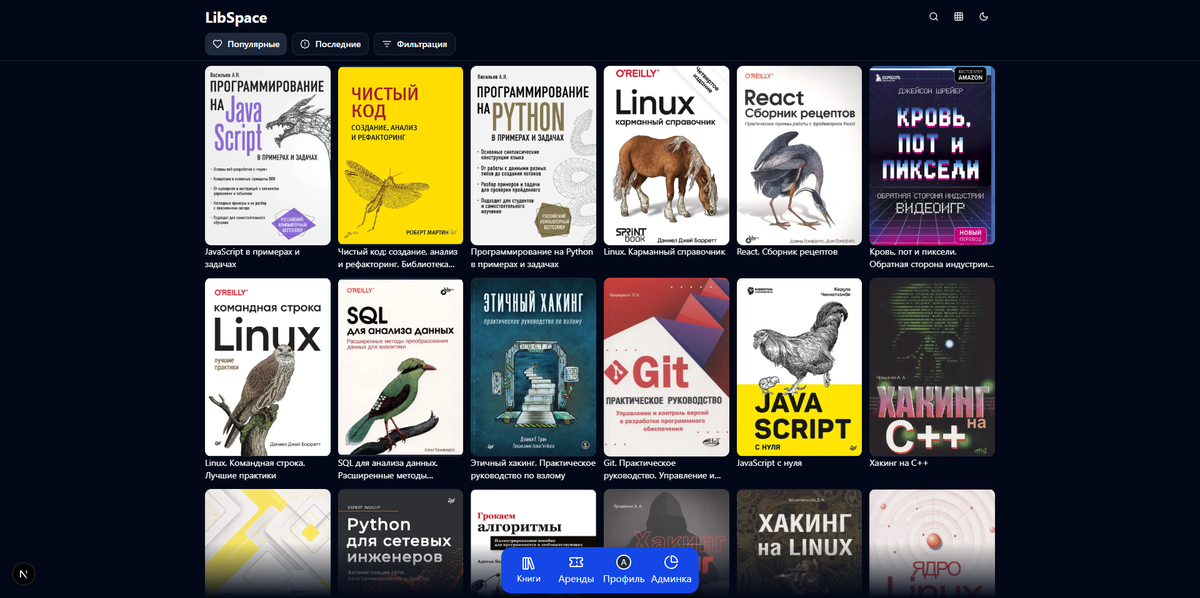Open Админка using the pie chart icon
Viewport: 1200px width, 598px height.
click(670, 570)
